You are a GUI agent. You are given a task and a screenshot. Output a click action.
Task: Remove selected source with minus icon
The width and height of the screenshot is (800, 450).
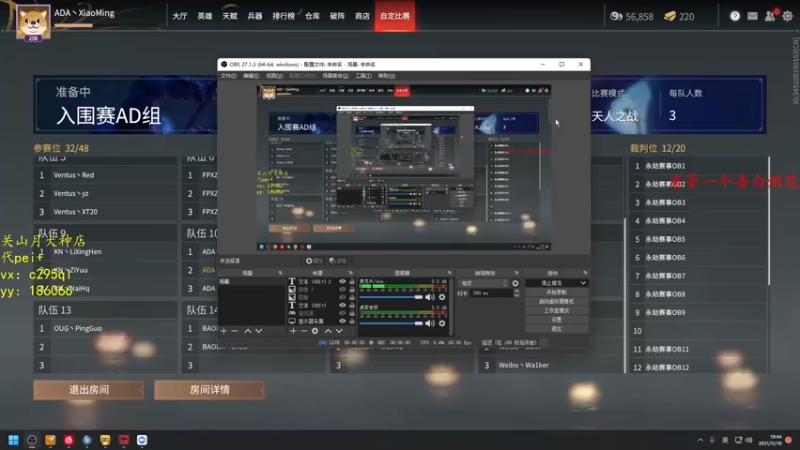tap(304, 331)
